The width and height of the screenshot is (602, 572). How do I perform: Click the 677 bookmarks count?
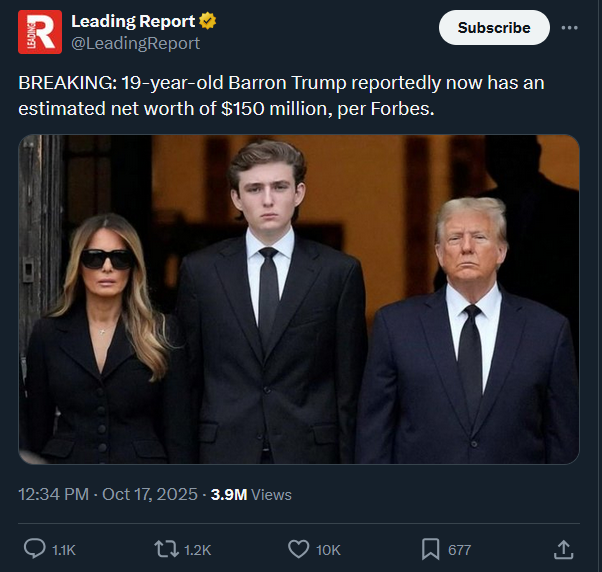[x=459, y=550]
